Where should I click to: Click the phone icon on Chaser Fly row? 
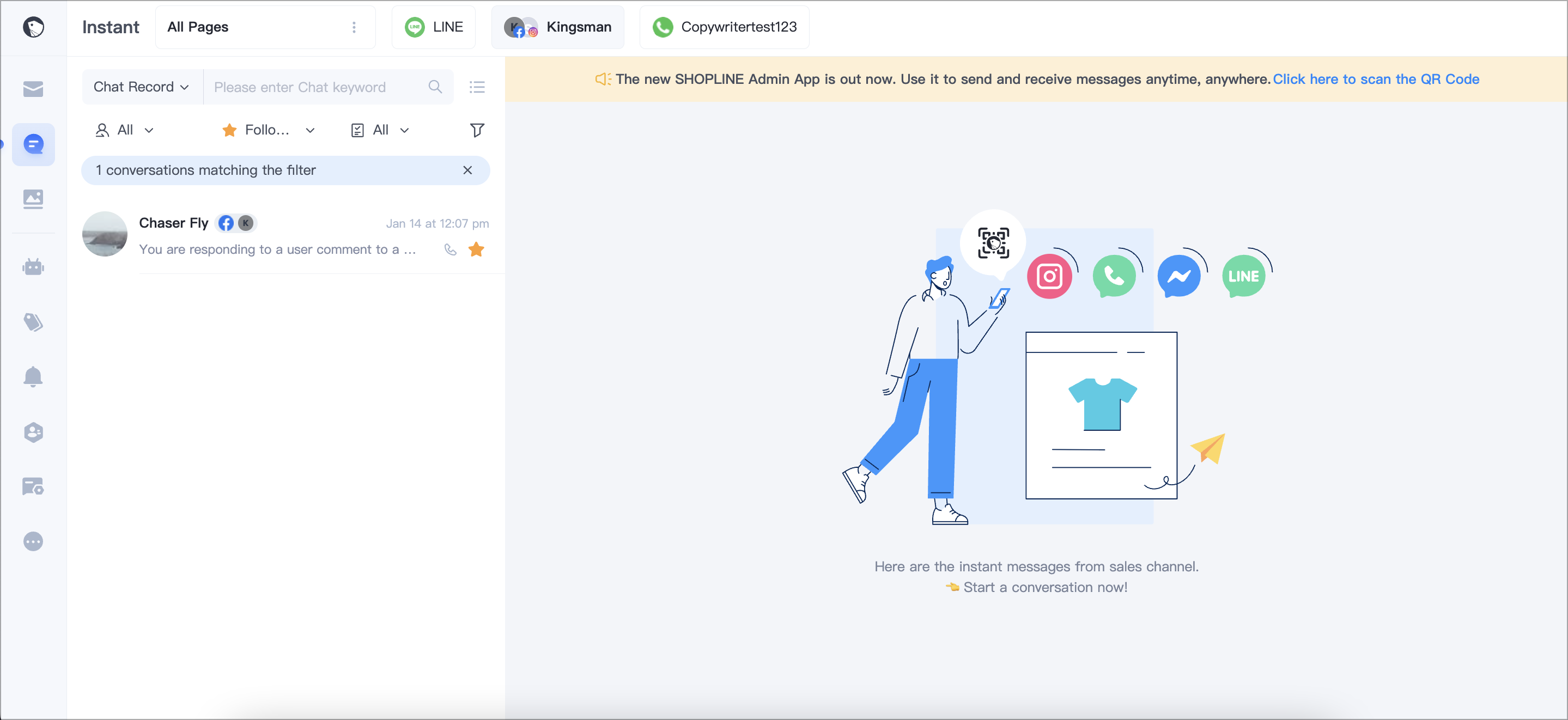pyautogui.click(x=450, y=249)
